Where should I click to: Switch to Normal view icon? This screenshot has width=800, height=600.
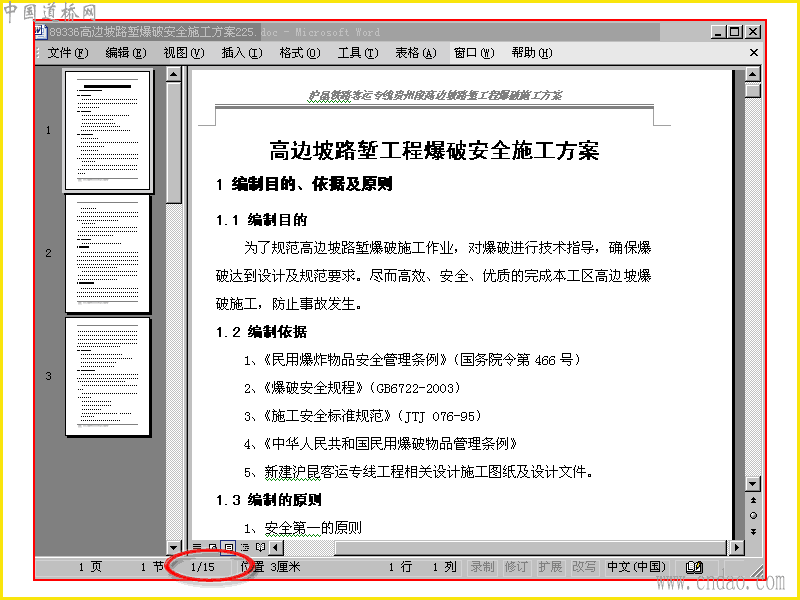197,547
